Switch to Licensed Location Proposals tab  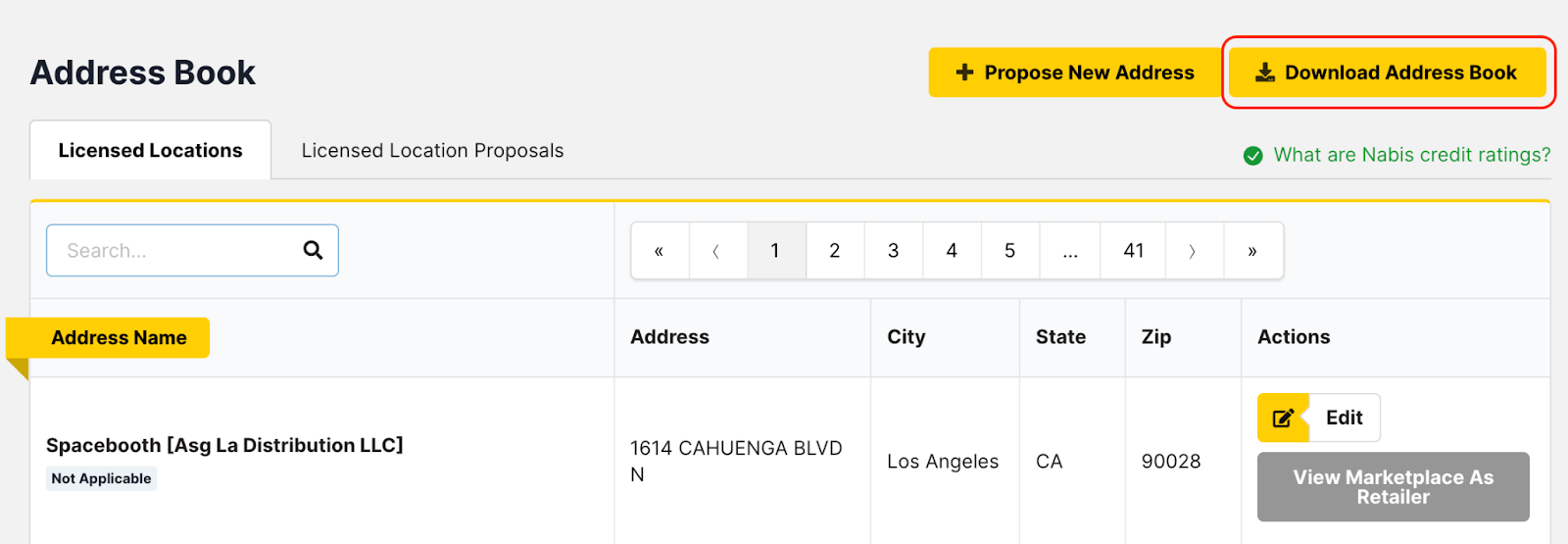(x=432, y=151)
